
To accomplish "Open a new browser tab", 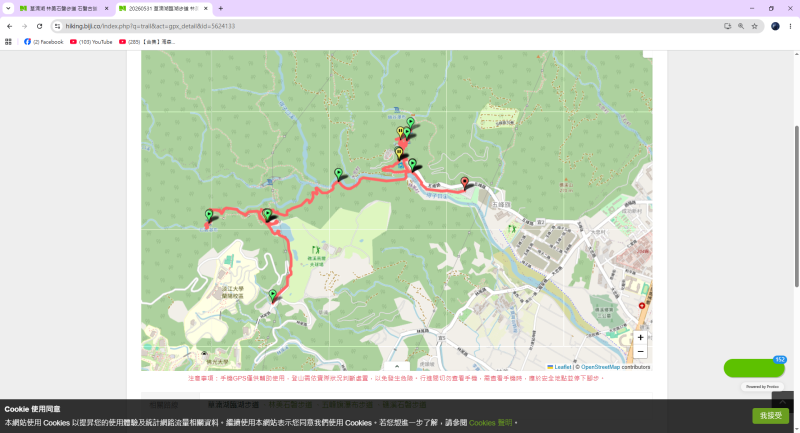I will pyautogui.click(x=220, y=9).
